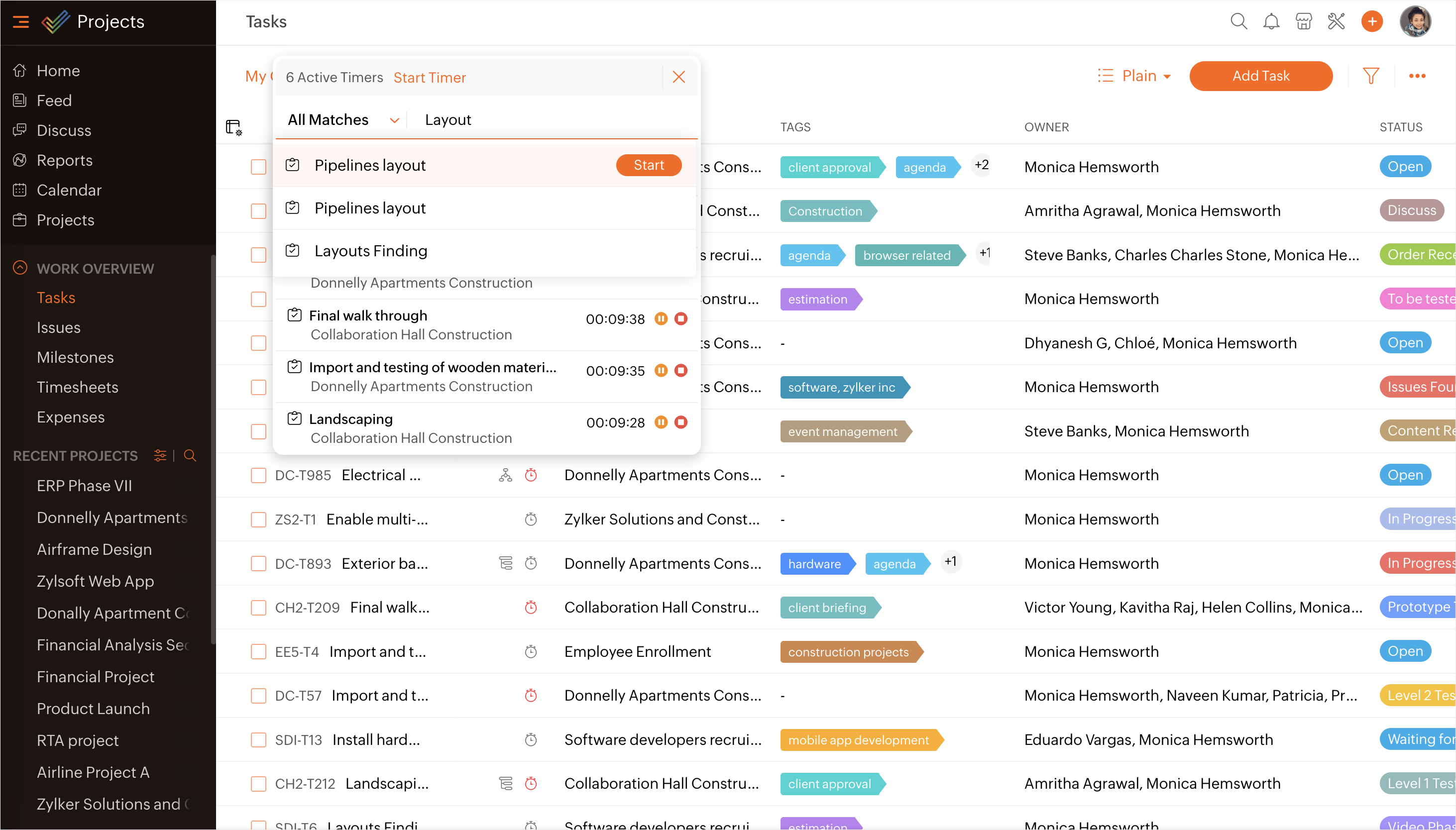Start timer for Pipelines layout
The image size is (1456, 830).
pos(648,165)
